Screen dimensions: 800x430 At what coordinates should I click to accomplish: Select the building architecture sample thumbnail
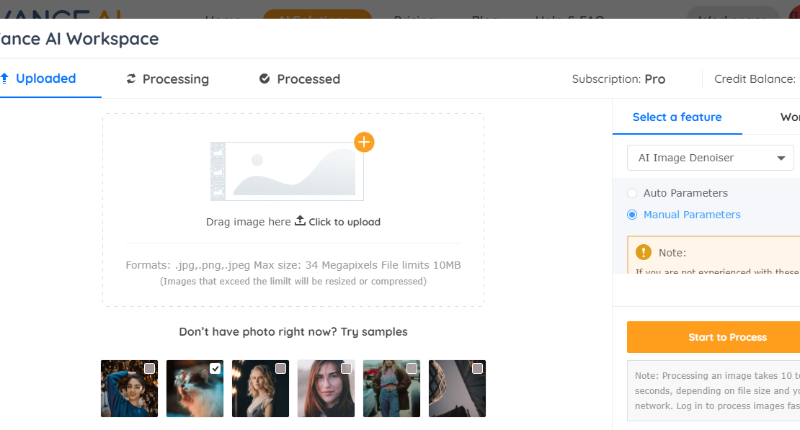pos(457,389)
